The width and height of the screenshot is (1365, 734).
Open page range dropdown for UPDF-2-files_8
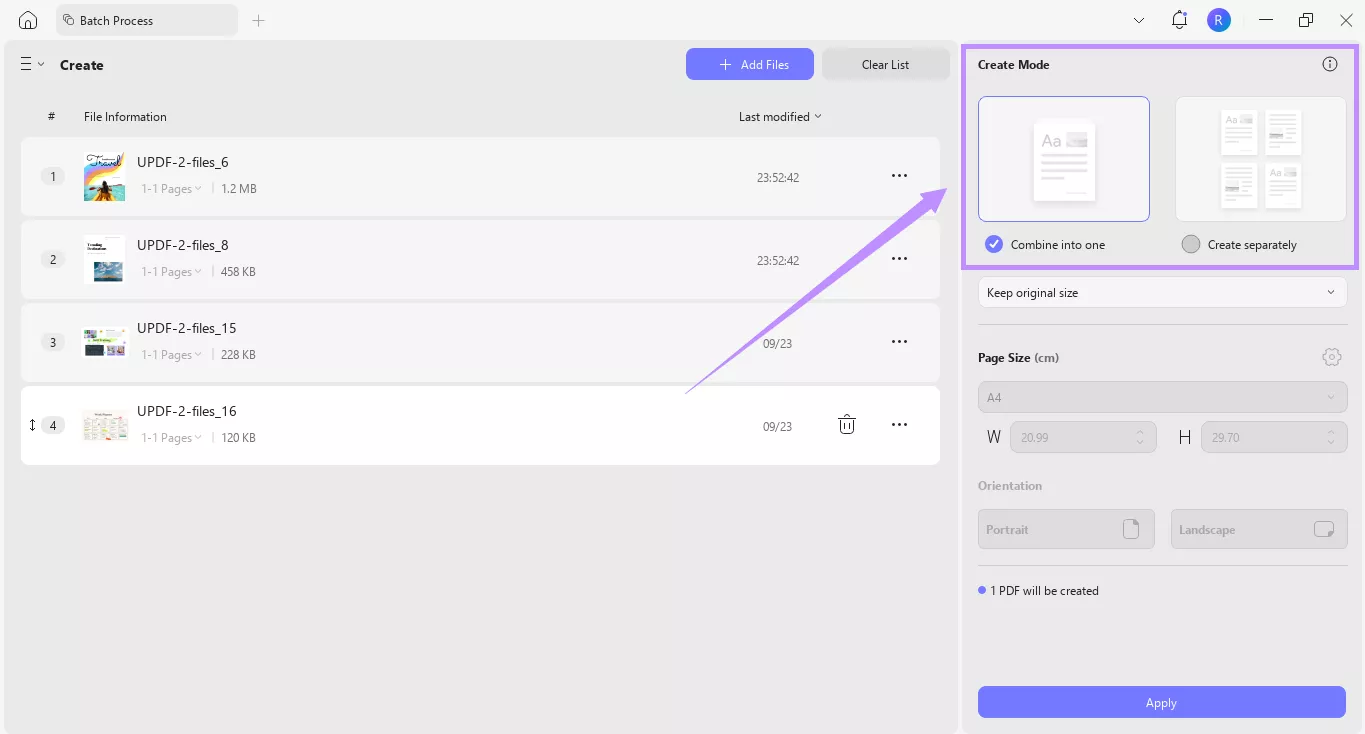coord(171,271)
